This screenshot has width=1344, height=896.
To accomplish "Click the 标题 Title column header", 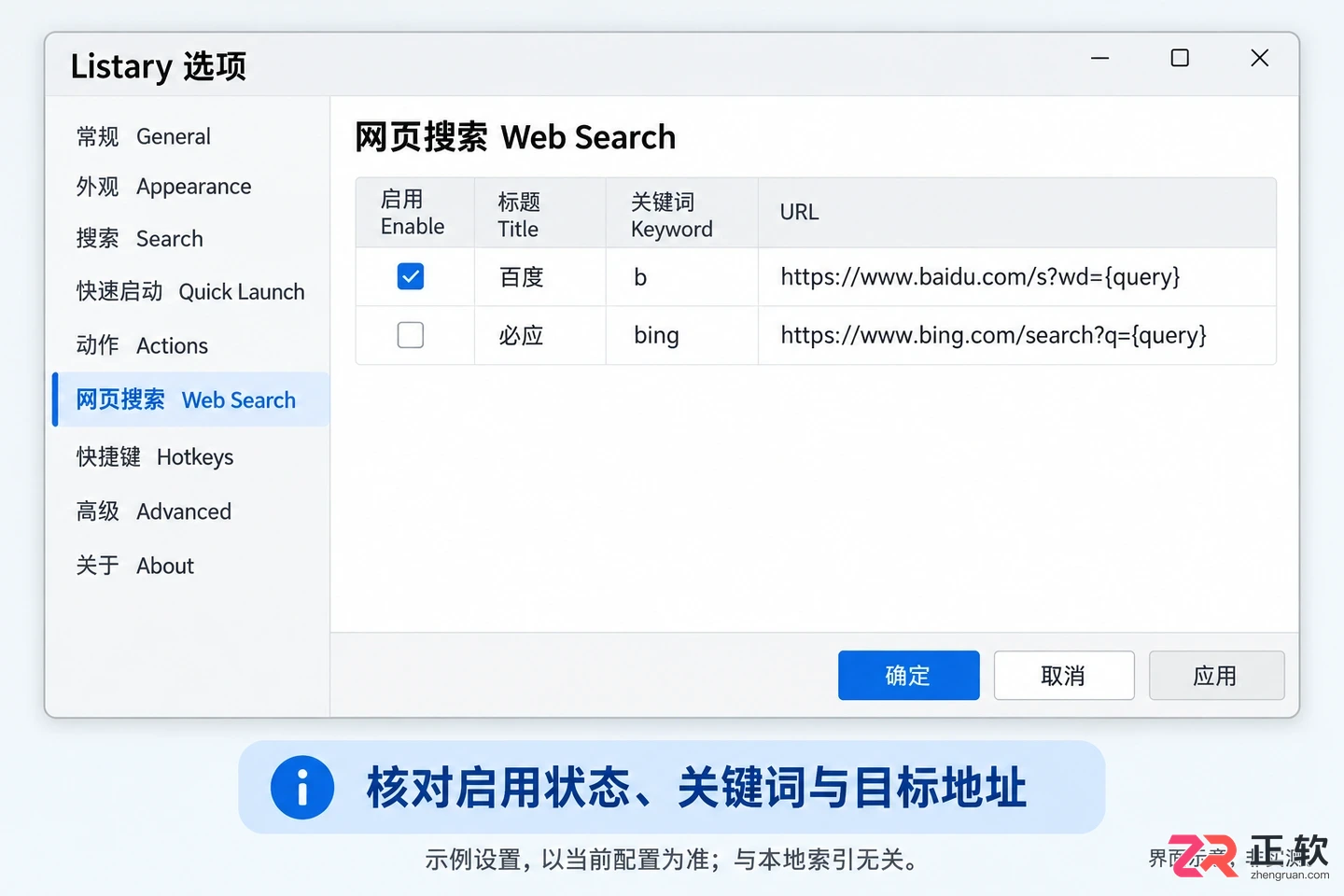I will [540, 213].
